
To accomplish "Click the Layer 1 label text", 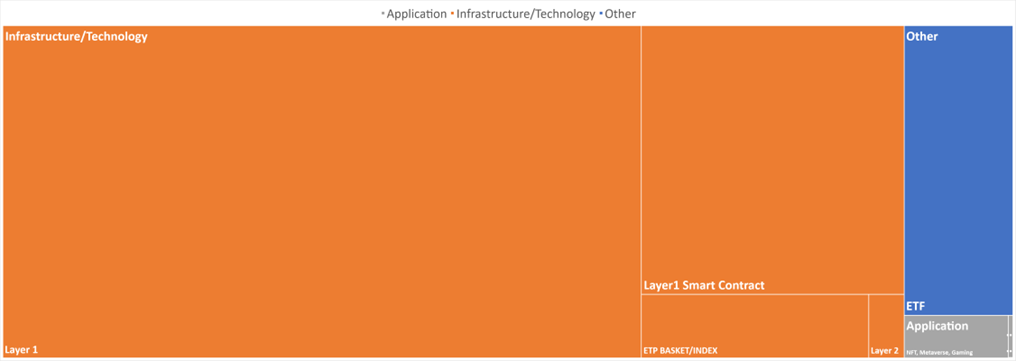I will pyautogui.click(x=21, y=350).
